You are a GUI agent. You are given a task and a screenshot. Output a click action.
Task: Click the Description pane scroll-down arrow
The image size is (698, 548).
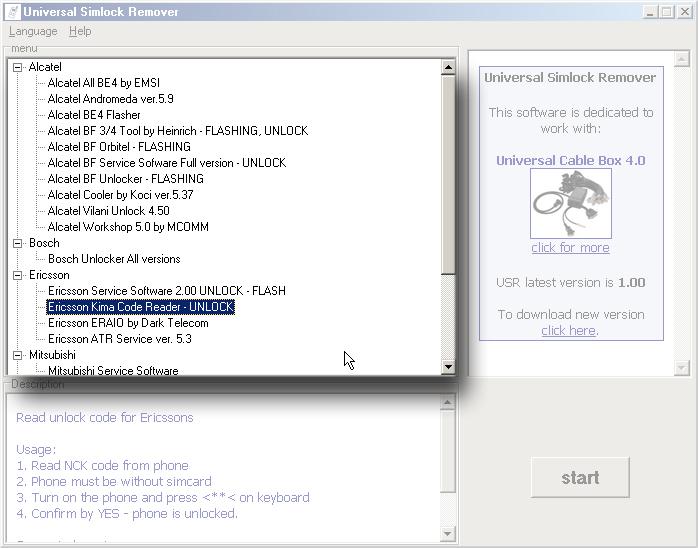tap(448, 533)
